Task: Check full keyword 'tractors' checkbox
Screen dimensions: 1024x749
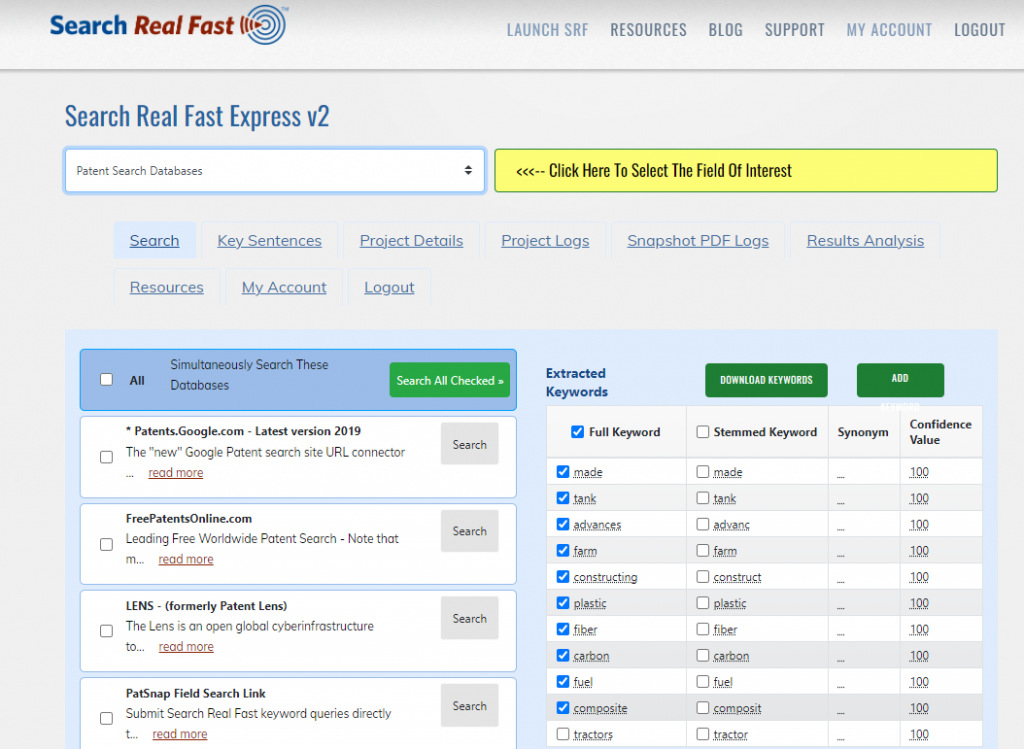Action: [563, 734]
